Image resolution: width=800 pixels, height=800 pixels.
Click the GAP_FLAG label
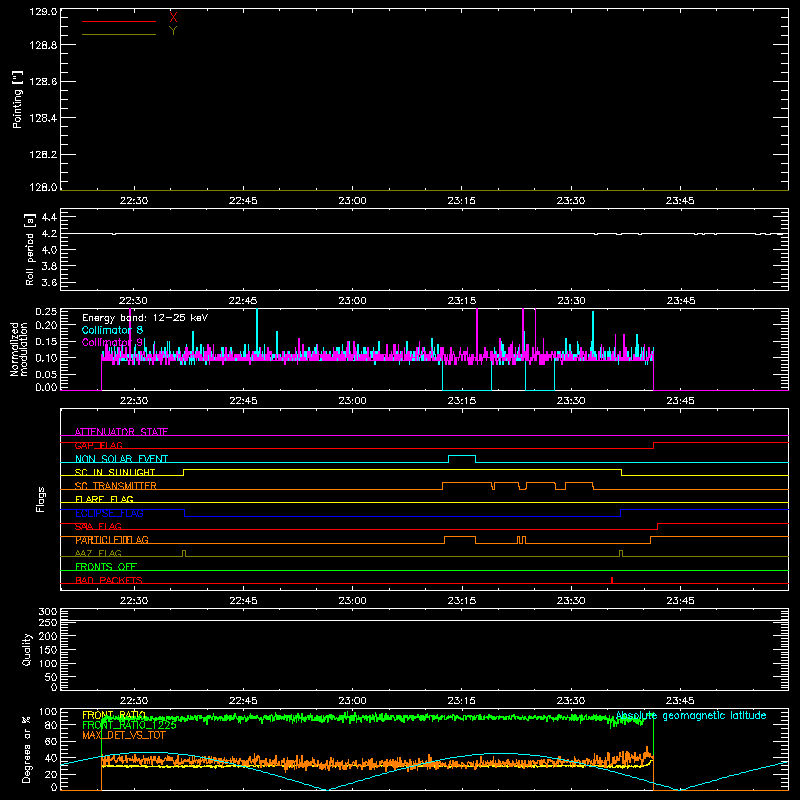coord(98,445)
